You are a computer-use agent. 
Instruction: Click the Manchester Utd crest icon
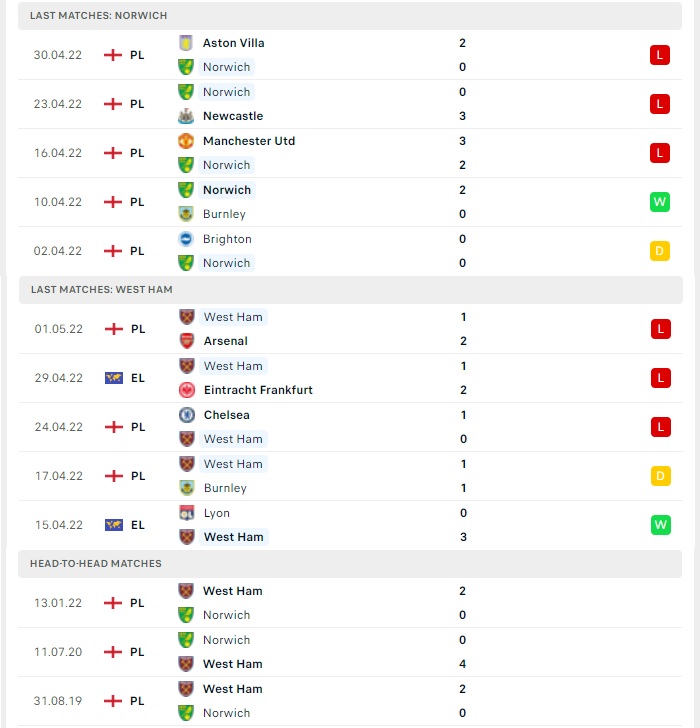[186, 141]
